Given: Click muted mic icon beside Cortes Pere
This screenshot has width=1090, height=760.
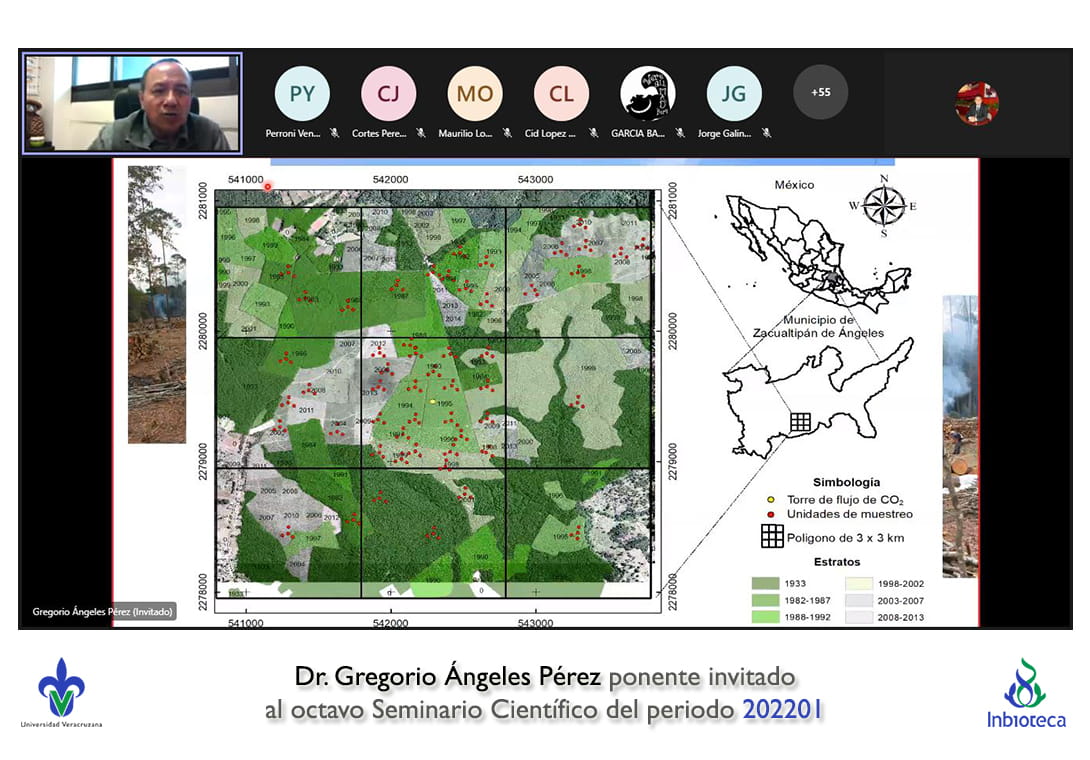Looking at the screenshot, I should 419,133.
